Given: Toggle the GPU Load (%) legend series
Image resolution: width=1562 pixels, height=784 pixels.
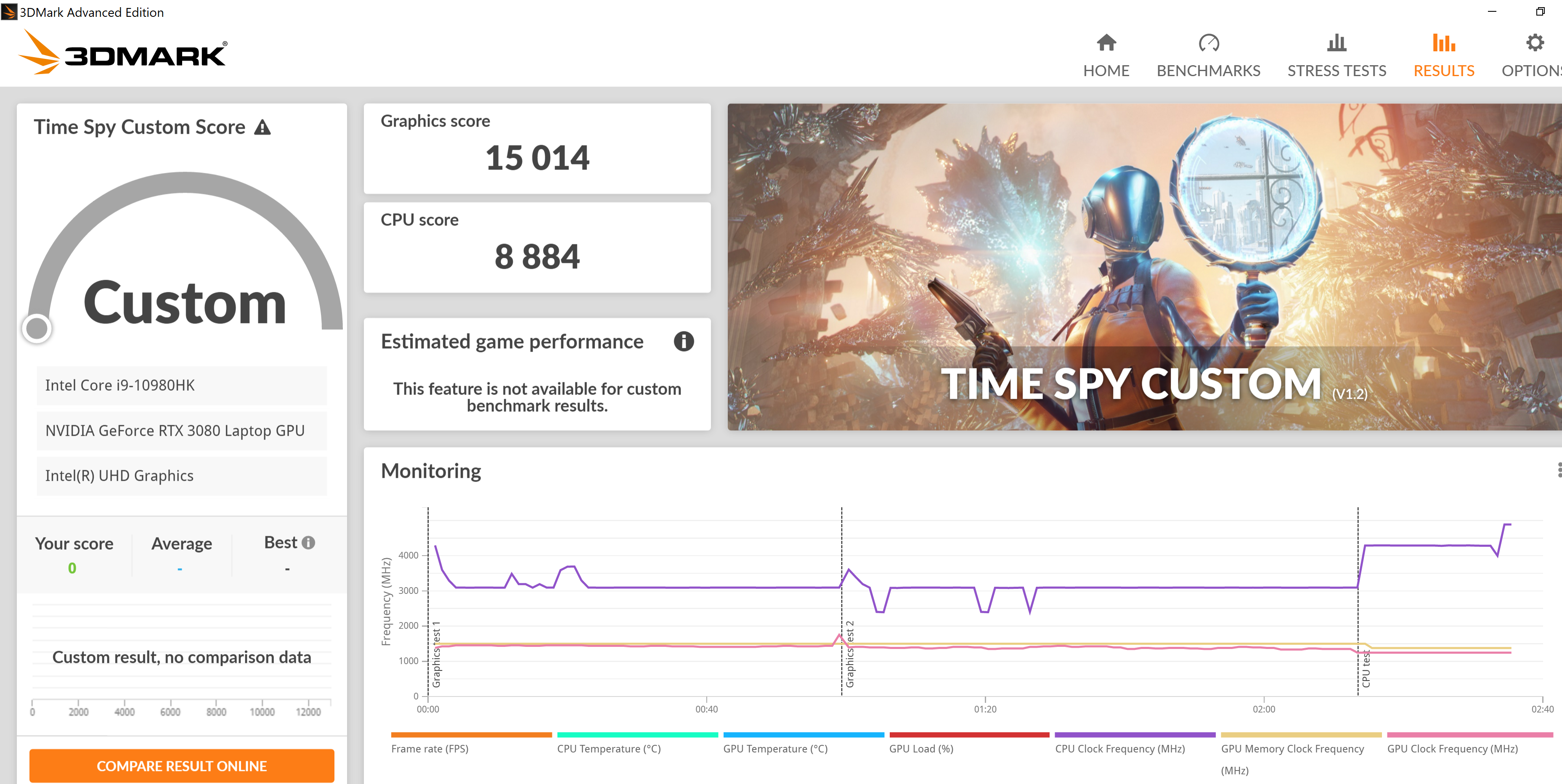Looking at the screenshot, I should point(920,748).
